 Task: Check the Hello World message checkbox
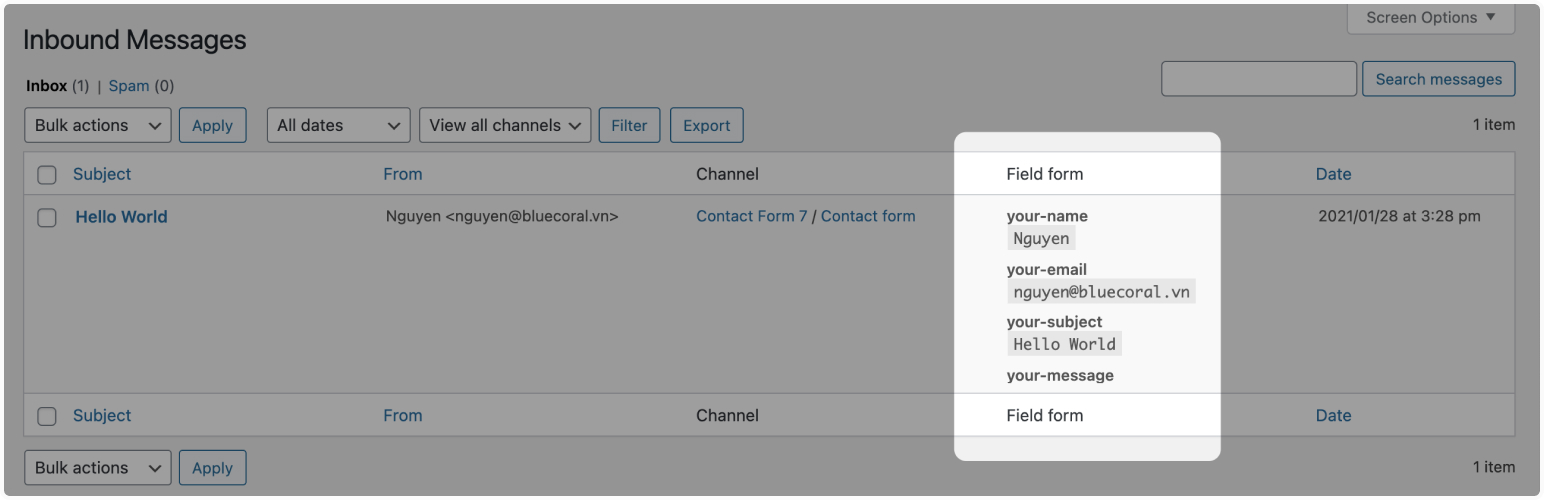[47, 218]
